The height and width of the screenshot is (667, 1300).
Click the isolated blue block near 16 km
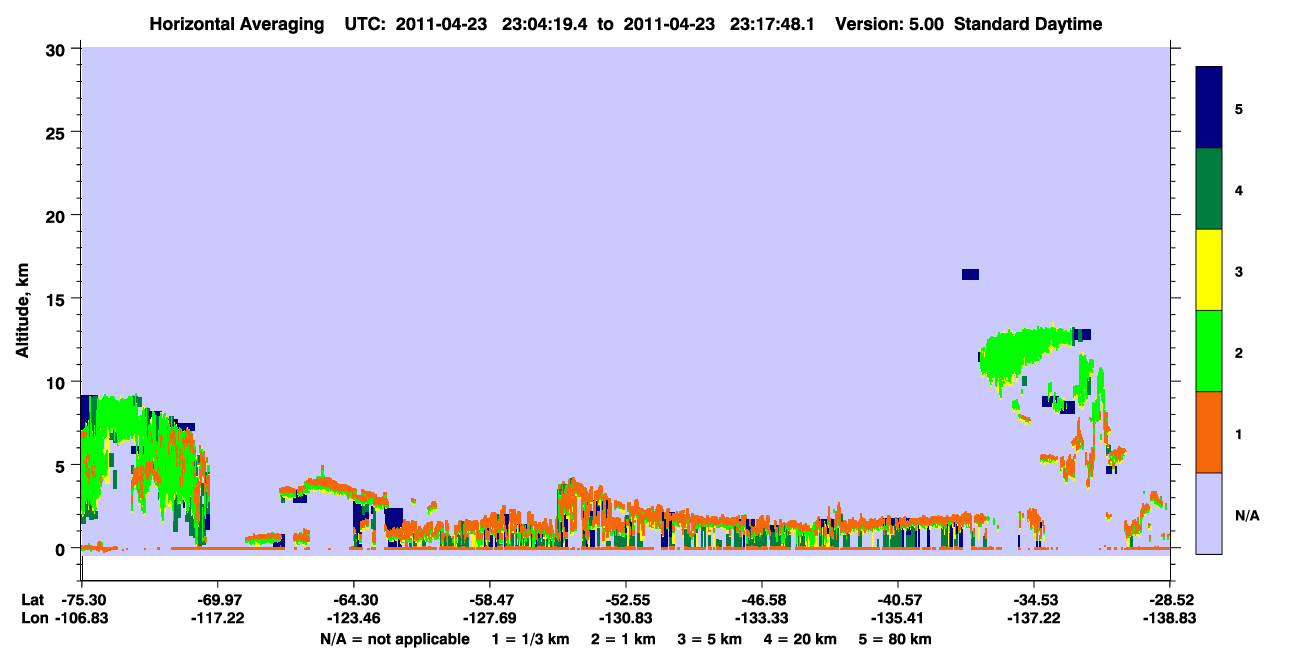(x=970, y=274)
